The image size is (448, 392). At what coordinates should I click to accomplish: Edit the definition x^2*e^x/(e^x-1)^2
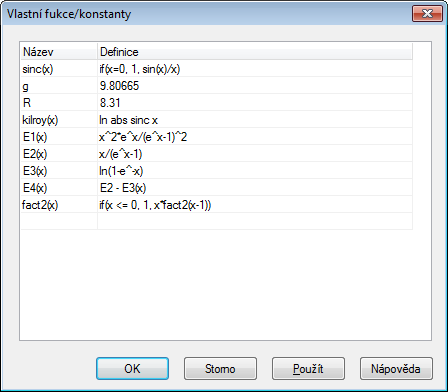pos(255,137)
